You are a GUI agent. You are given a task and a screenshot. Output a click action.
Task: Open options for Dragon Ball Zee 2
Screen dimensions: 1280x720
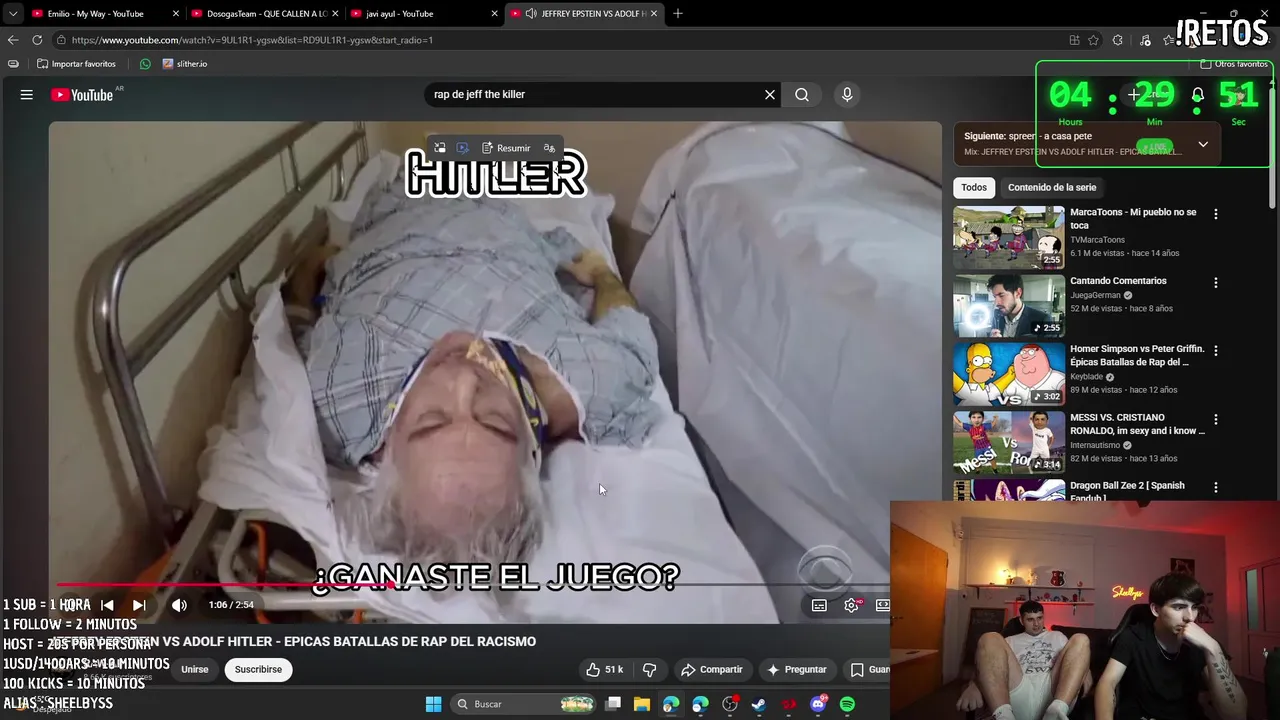1216,487
